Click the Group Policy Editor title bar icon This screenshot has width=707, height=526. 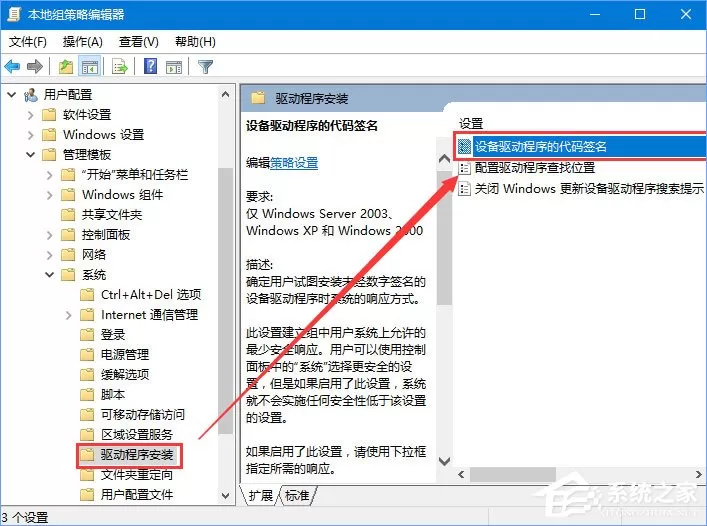(14, 14)
